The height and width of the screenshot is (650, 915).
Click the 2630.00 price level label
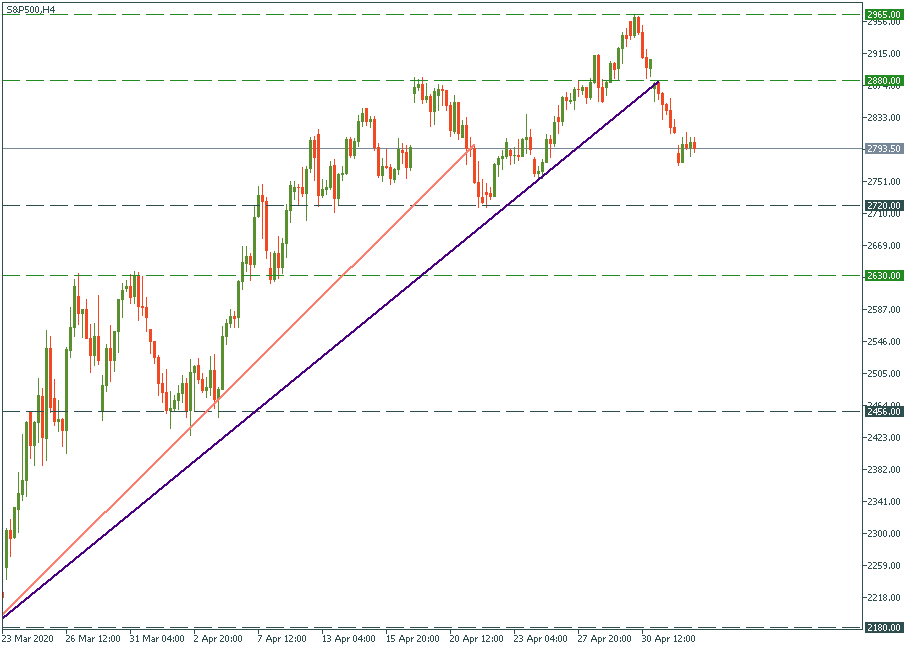tap(884, 275)
